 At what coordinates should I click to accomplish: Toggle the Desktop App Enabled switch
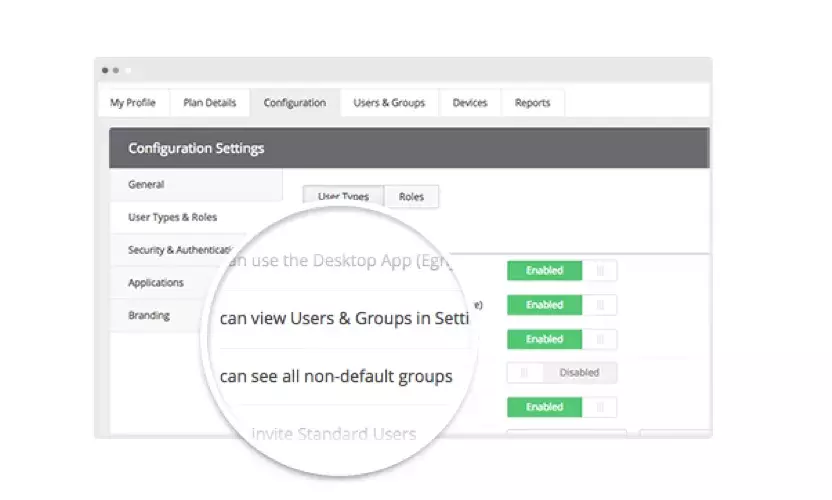coord(562,271)
